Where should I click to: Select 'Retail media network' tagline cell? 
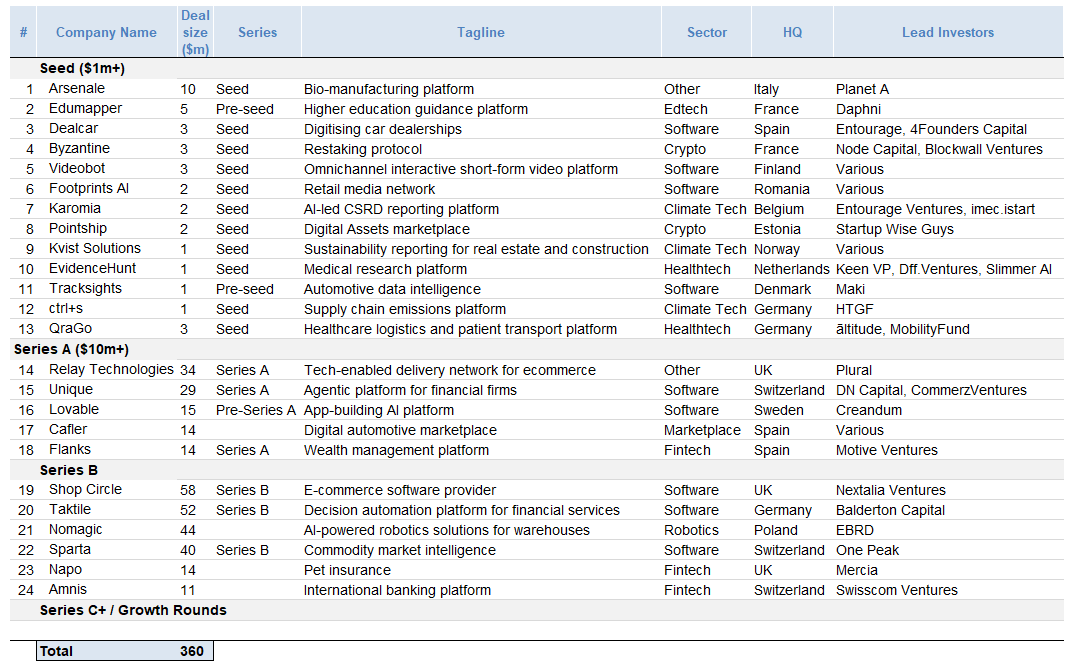coord(370,189)
